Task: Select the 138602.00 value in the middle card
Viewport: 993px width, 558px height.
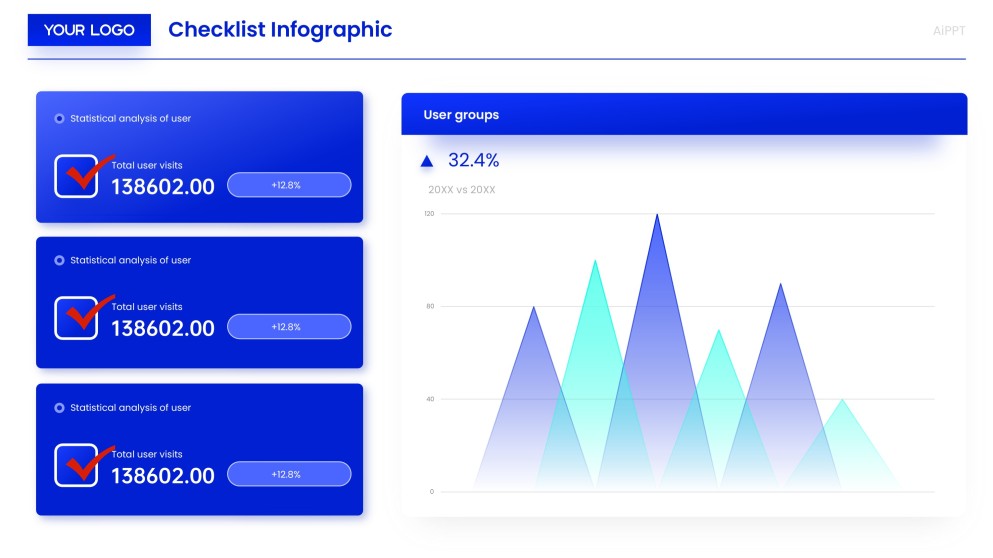Action: pos(163,329)
